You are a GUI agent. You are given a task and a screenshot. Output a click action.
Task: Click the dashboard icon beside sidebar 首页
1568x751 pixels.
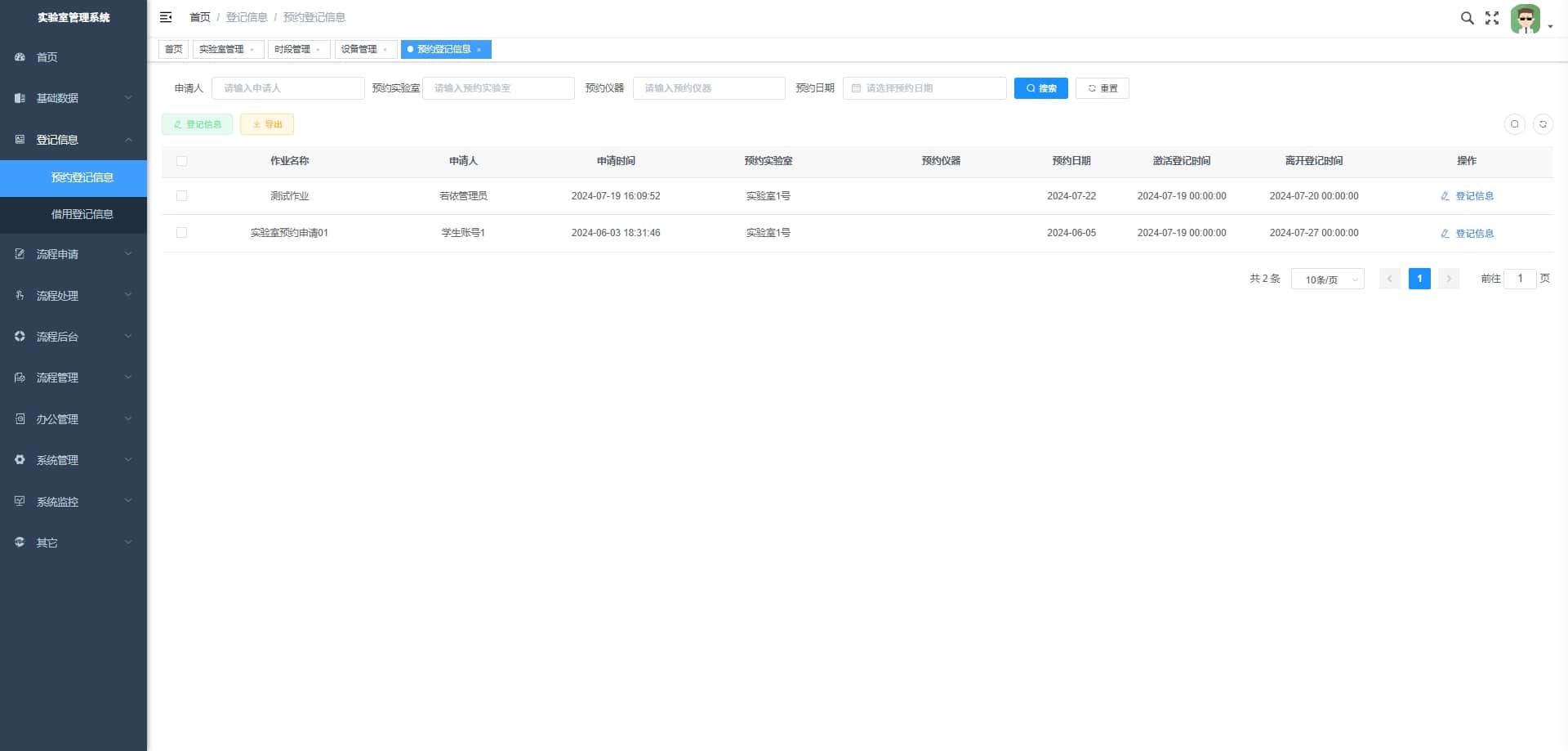pyautogui.click(x=20, y=57)
